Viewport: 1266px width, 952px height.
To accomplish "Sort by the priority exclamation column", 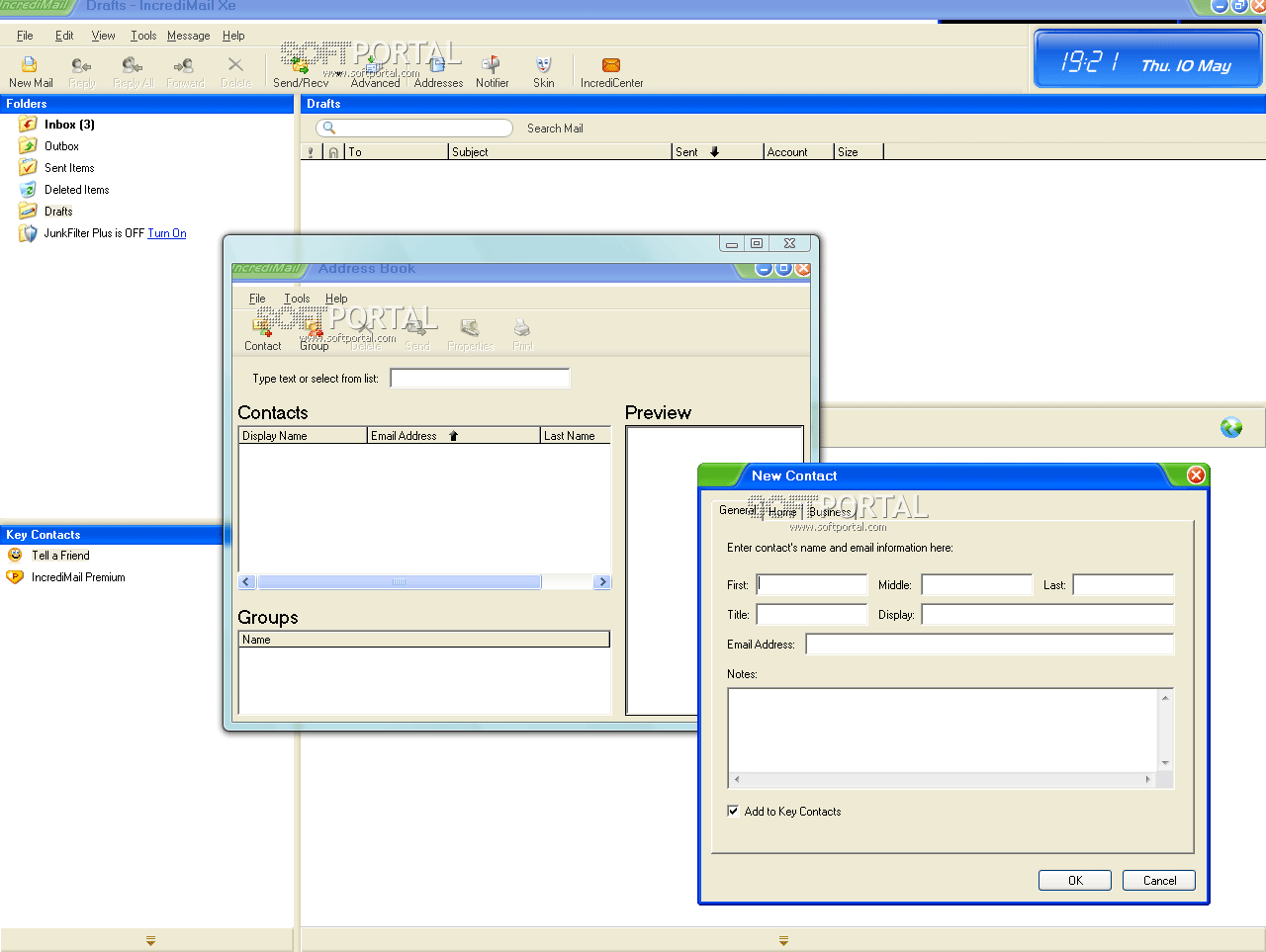I will tap(311, 152).
